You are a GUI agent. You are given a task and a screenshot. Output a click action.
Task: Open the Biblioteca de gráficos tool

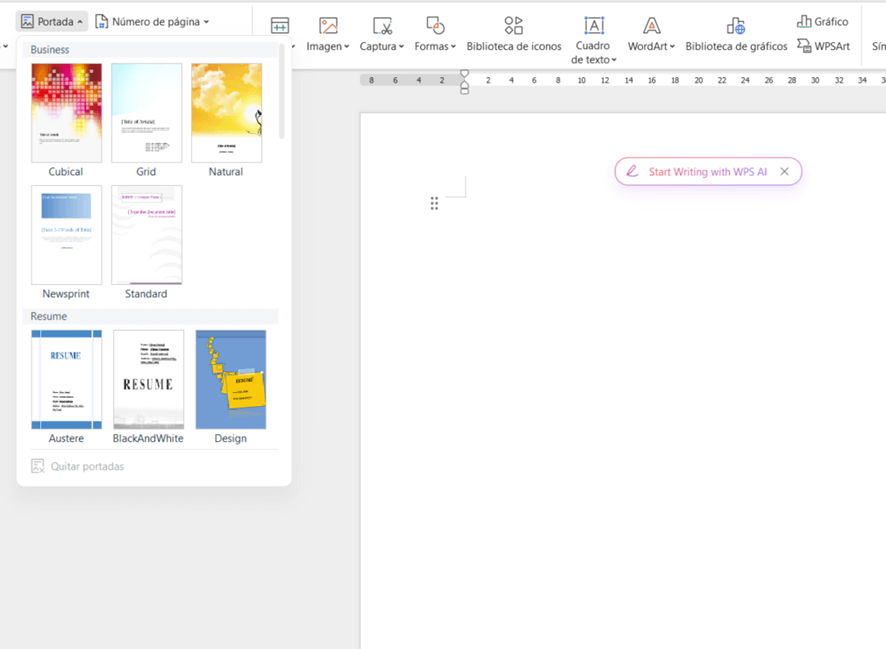point(735,26)
